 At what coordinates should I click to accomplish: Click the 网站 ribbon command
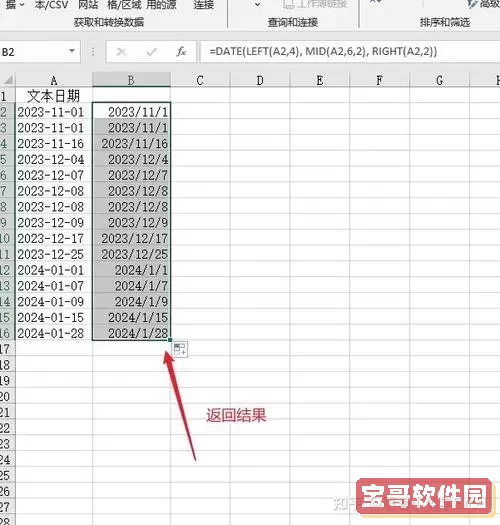pyautogui.click(x=88, y=5)
